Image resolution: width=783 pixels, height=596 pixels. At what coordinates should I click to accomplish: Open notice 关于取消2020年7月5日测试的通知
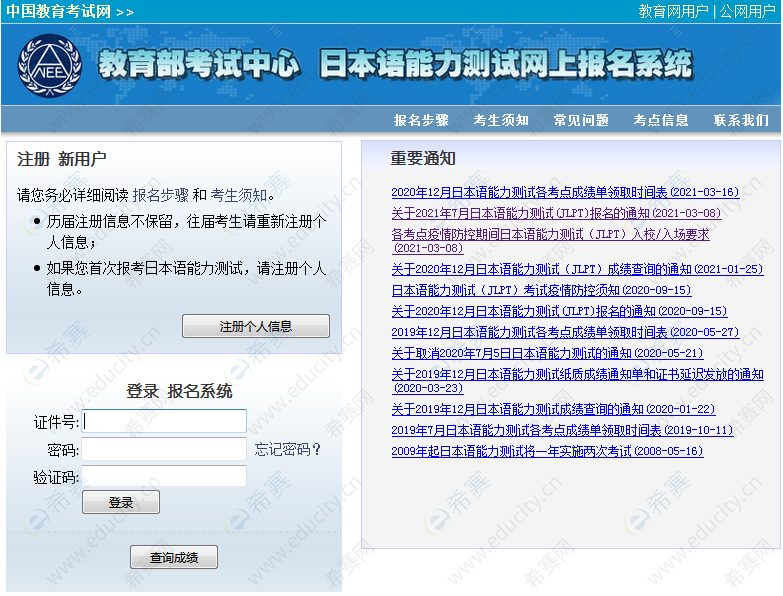point(547,353)
